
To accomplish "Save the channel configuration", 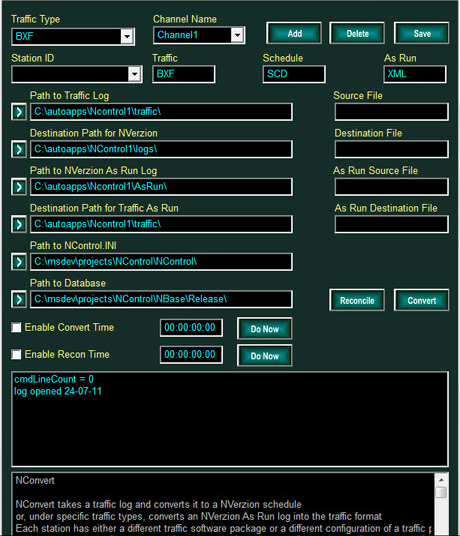I will pyautogui.click(x=422, y=34).
